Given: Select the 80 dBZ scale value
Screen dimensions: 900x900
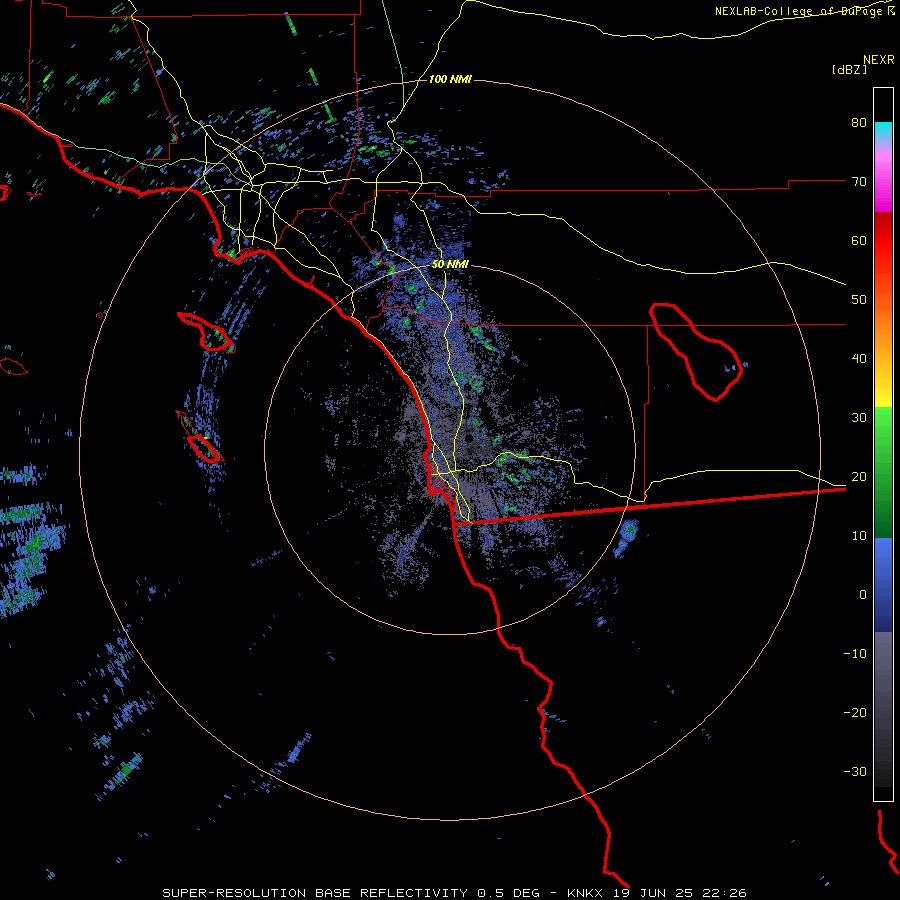Looking at the screenshot, I should click(859, 122).
